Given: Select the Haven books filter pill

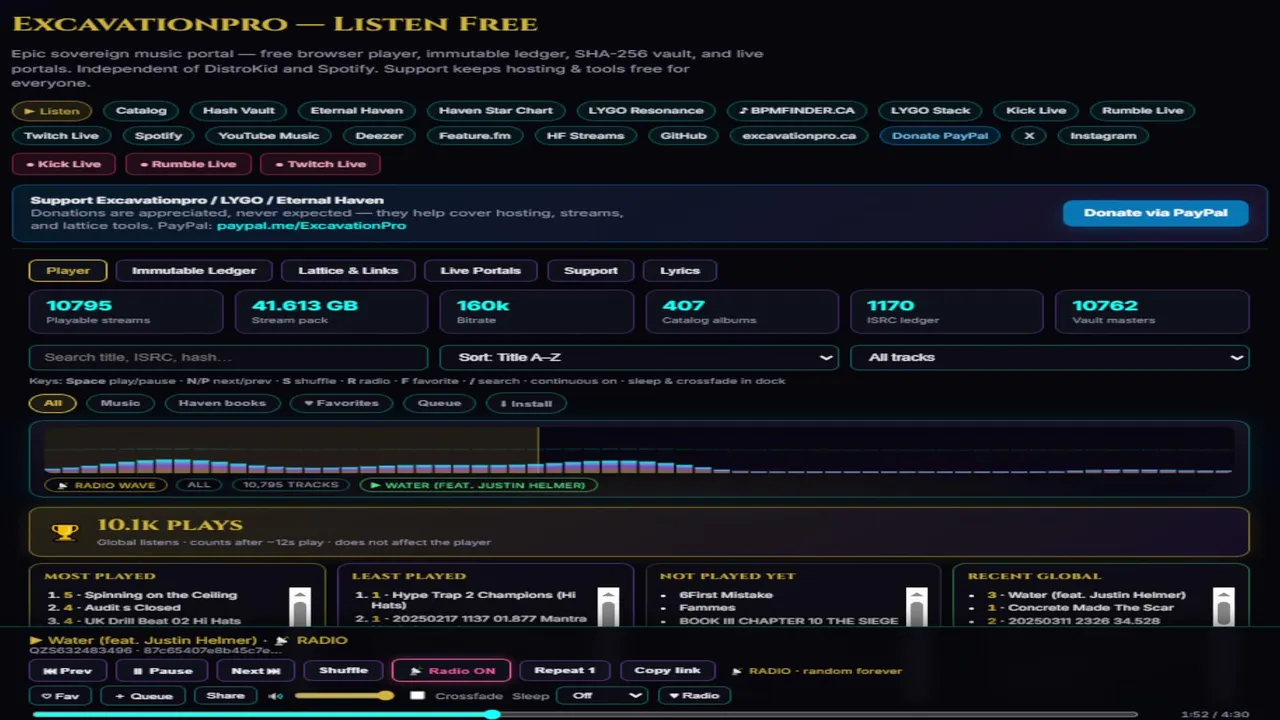Looking at the screenshot, I should 222,403.
